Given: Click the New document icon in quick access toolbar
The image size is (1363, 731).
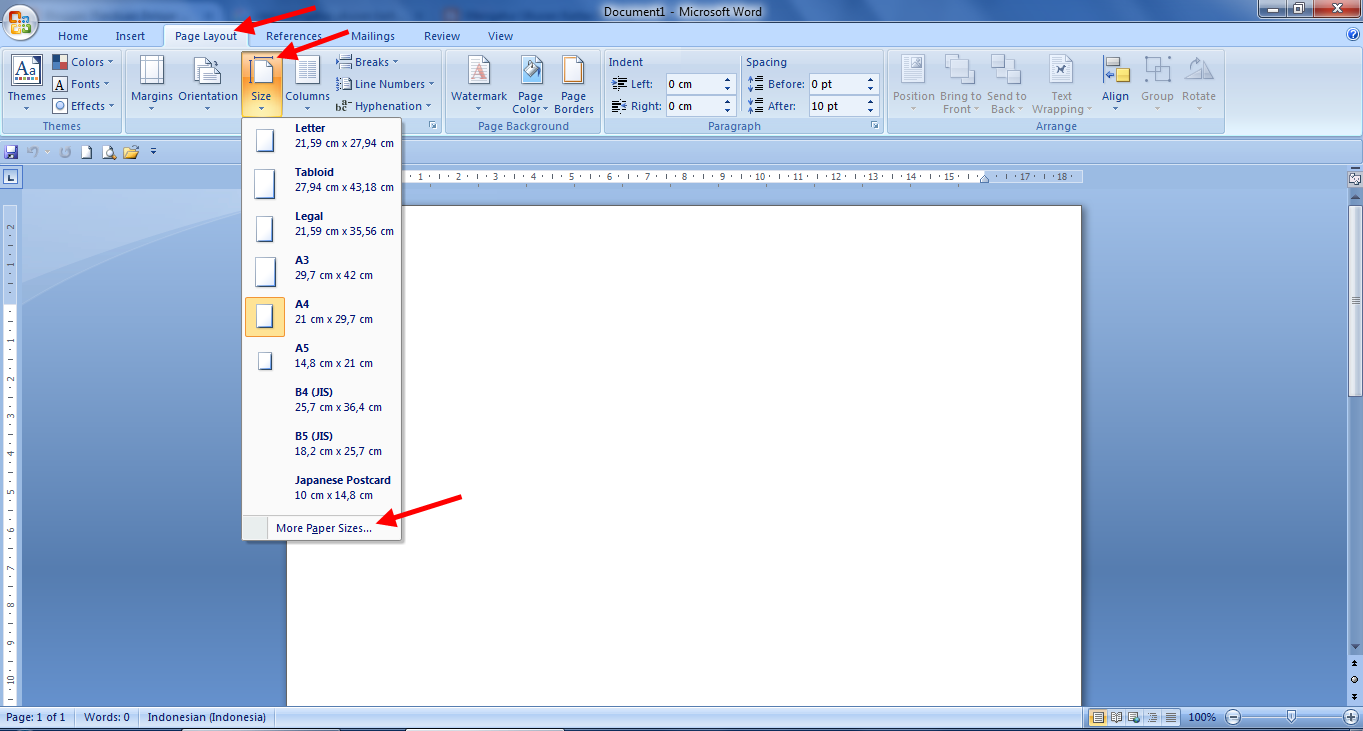Looking at the screenshot, I should tap(87, 152).
